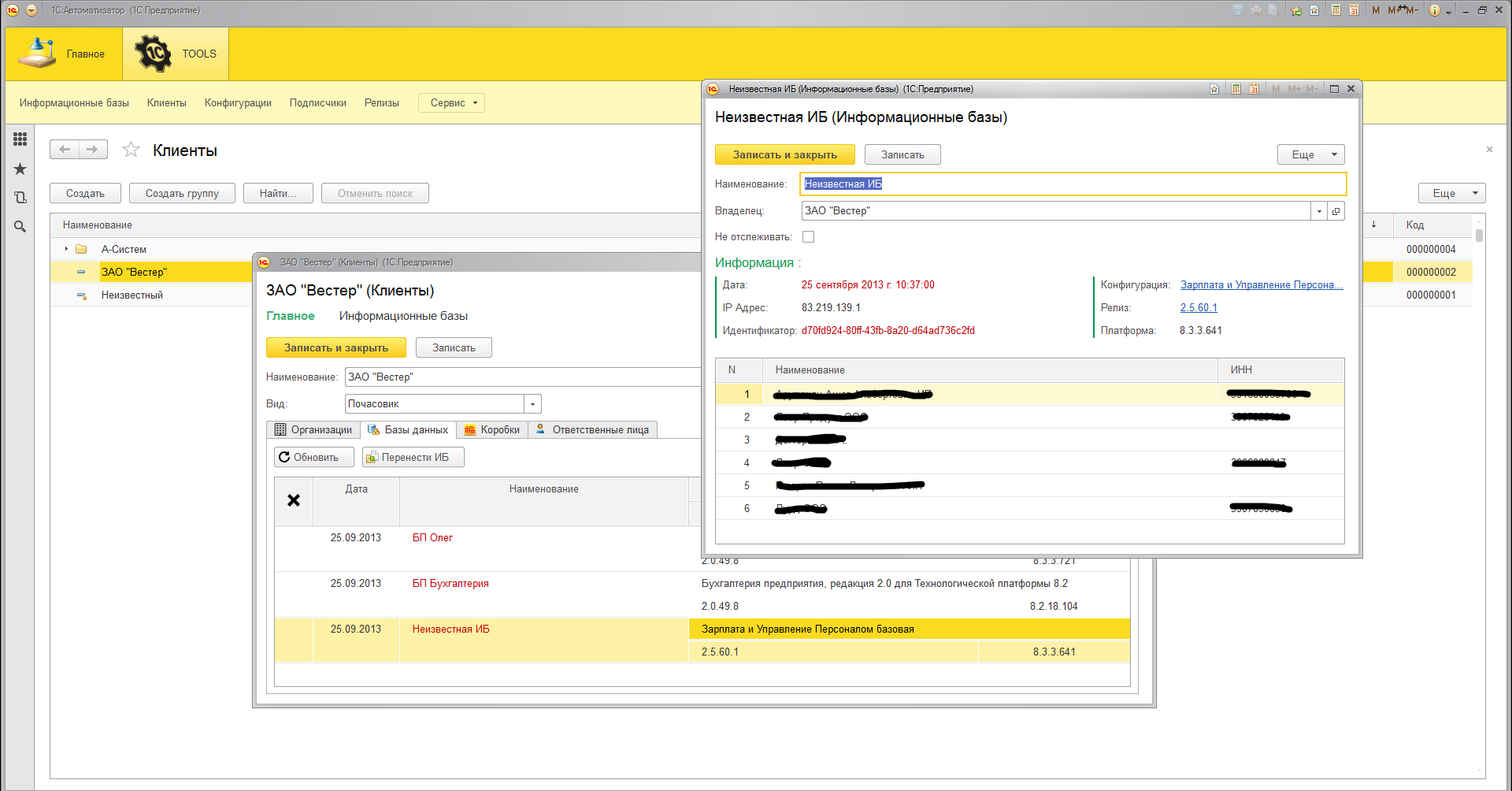Open the Зарплата и Управление Персона... configuration link
The image size is (1512, 791).
click(x=1262, y=285)
